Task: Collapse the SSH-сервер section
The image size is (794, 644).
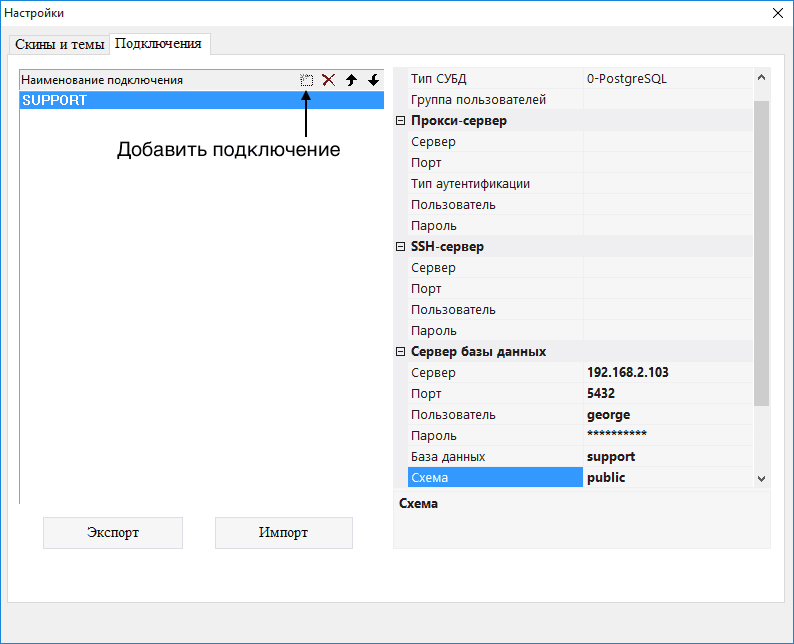Action: [x=401, y=246]
